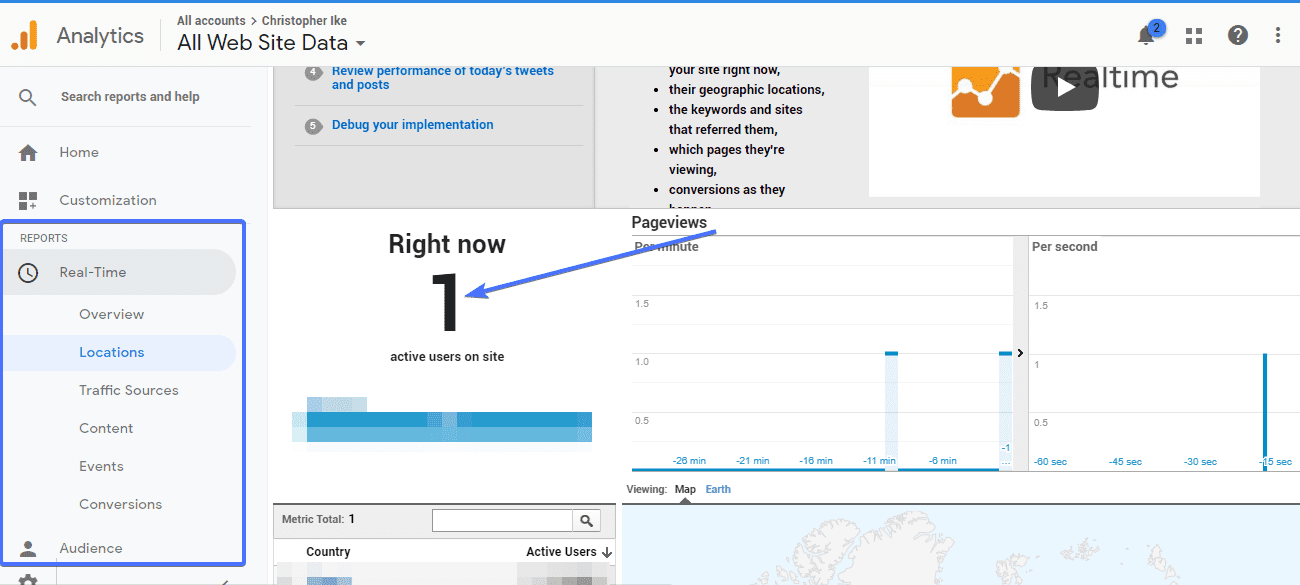Switch viewing mode to Earth
The image size is (1300, 585).
718,489
